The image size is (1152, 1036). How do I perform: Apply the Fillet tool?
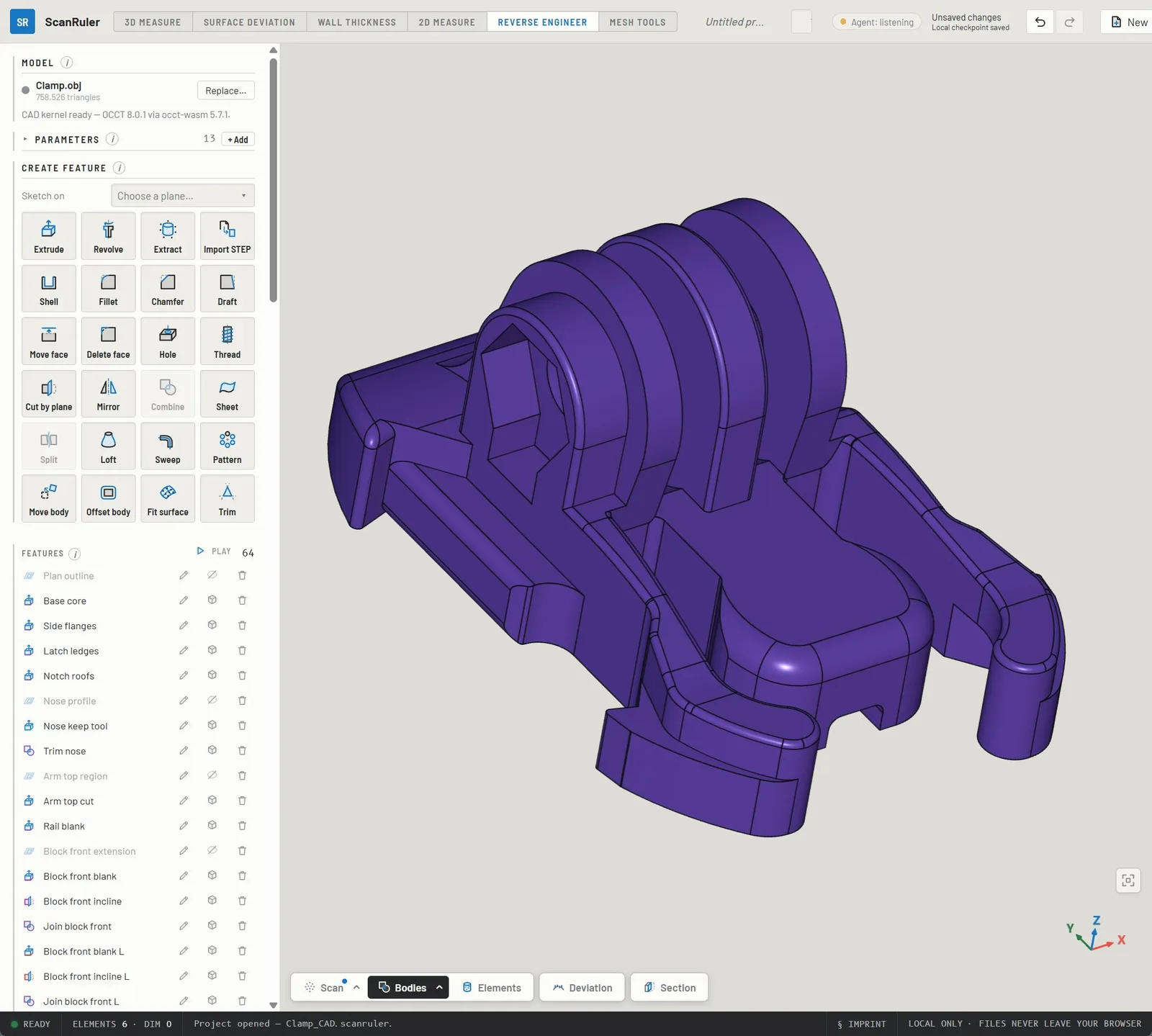[108, 289]
